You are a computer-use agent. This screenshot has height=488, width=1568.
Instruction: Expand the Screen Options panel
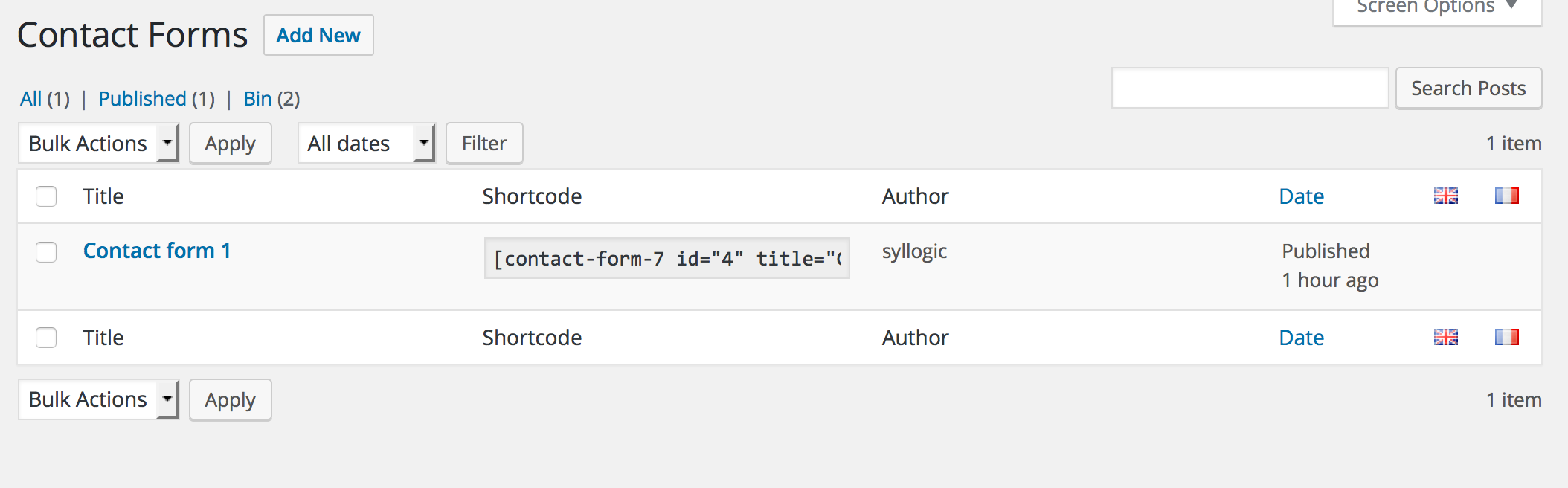coord(1436,7)
